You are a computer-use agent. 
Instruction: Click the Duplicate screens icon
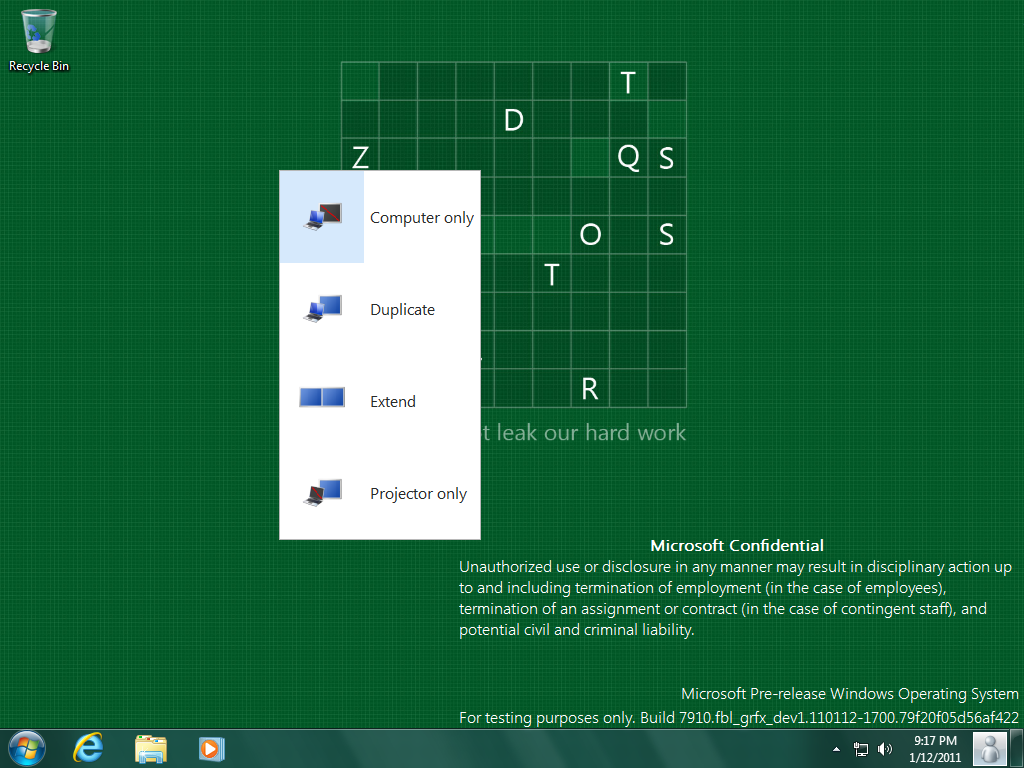pos(323,309)
